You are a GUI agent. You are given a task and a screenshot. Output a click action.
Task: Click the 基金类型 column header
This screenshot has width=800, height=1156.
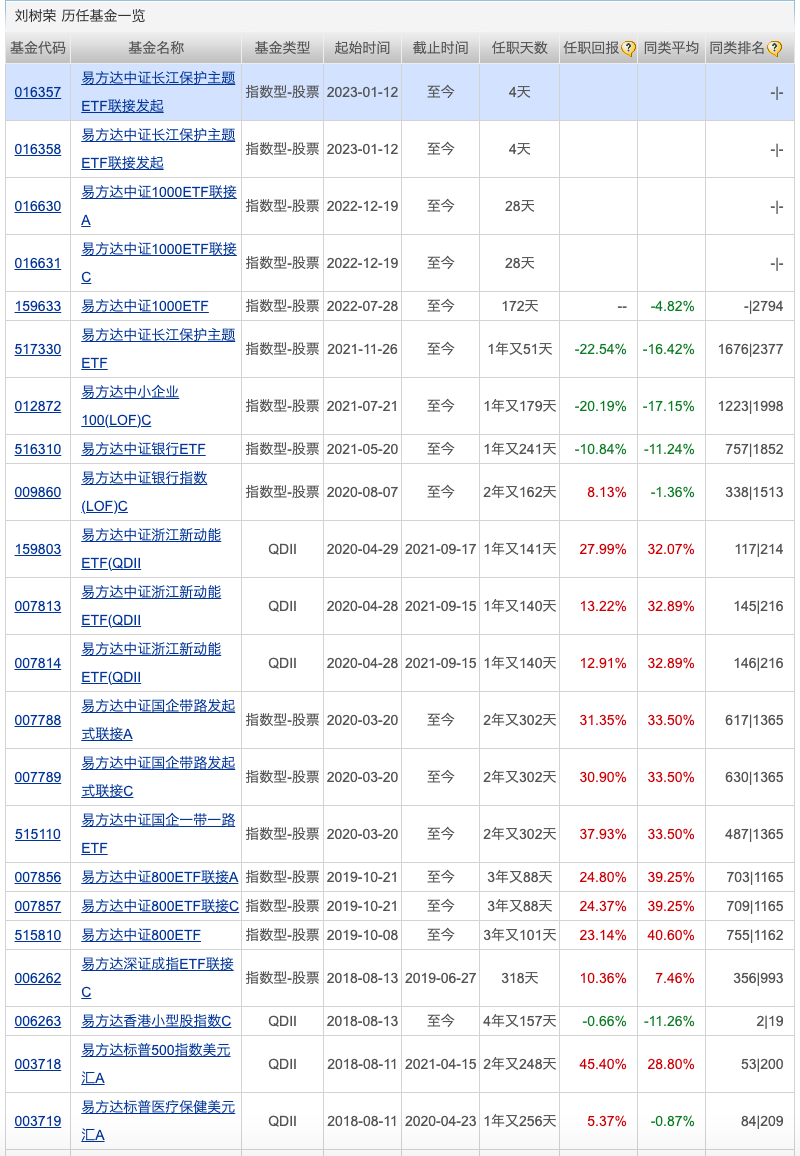pos(282,48)
